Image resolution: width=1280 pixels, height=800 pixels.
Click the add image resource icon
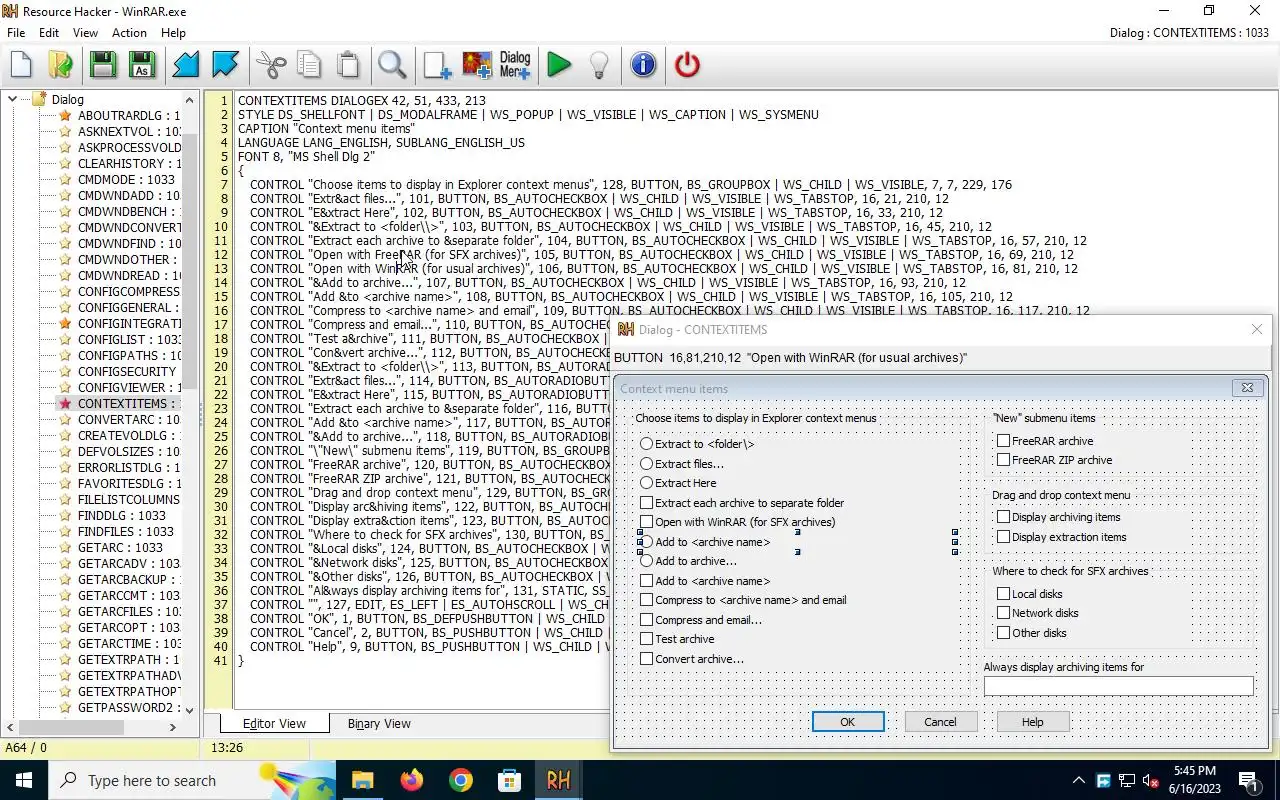[477, 65]
